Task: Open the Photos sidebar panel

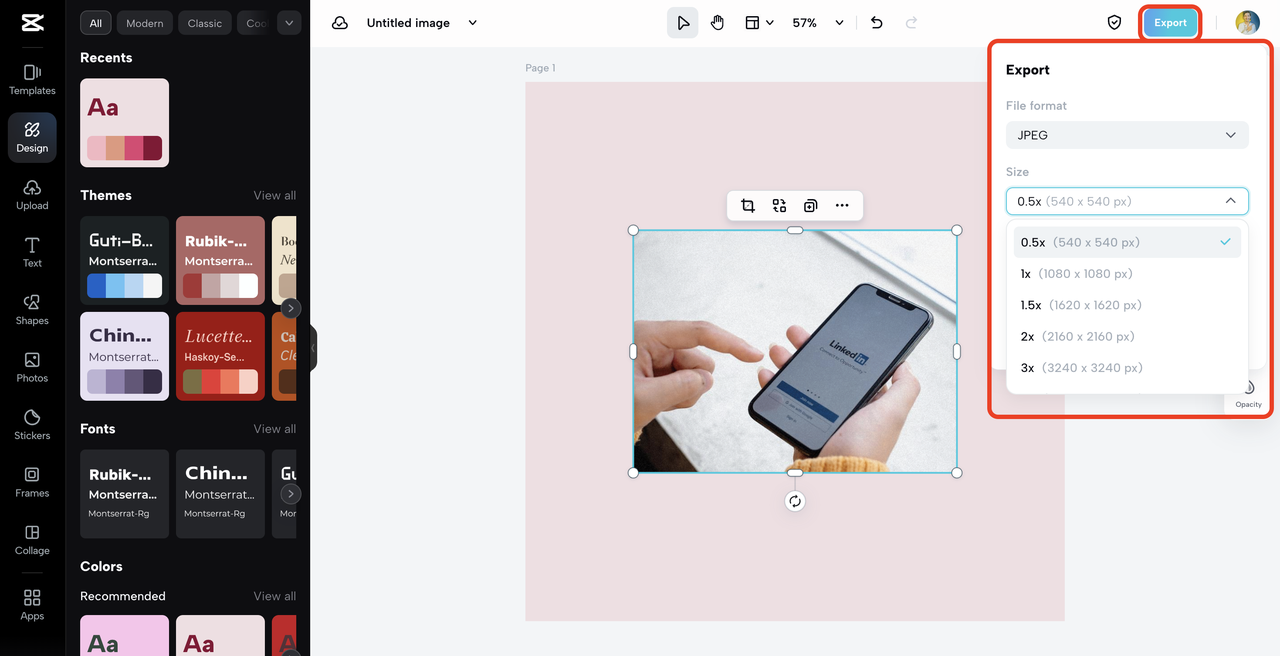Action: click(32, 367)
